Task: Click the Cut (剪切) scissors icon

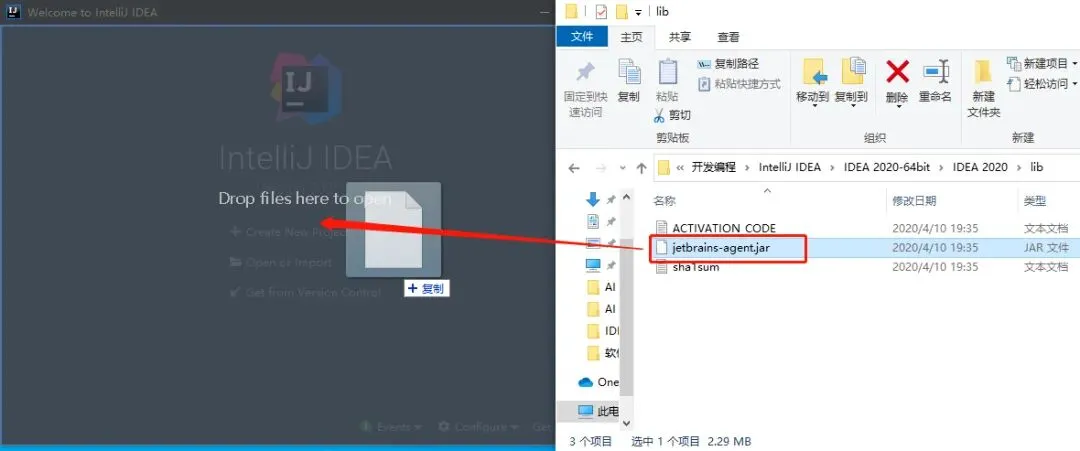Action: pos(659,115)
